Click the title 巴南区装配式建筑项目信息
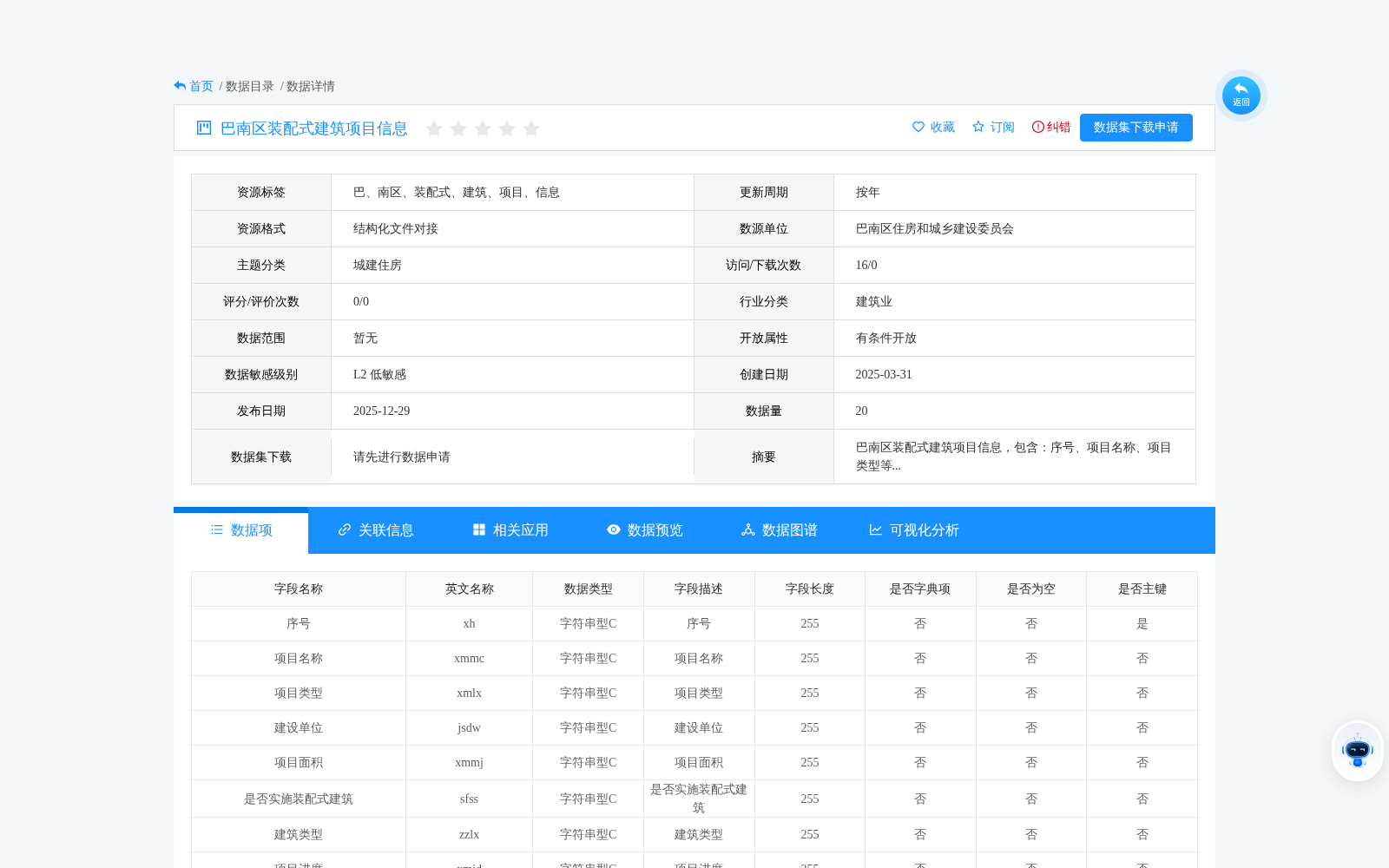 [314, 128]
